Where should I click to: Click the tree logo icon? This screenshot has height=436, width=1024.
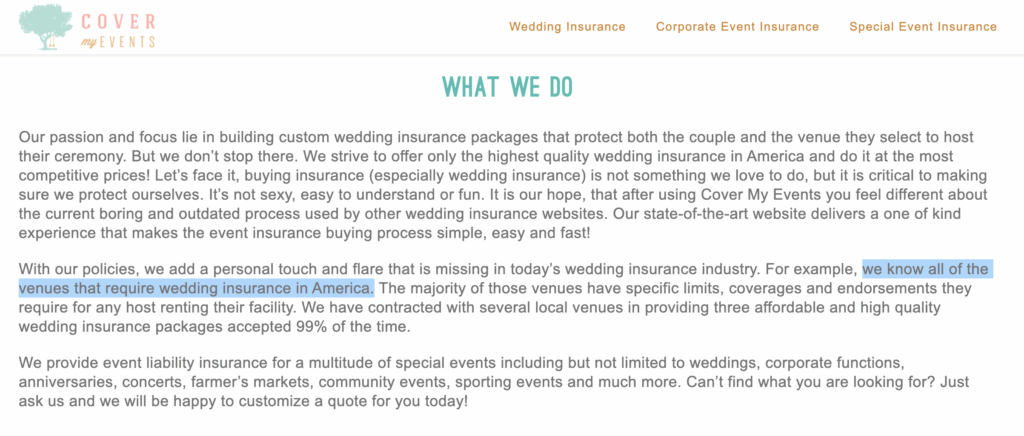(x=46, y=27)
